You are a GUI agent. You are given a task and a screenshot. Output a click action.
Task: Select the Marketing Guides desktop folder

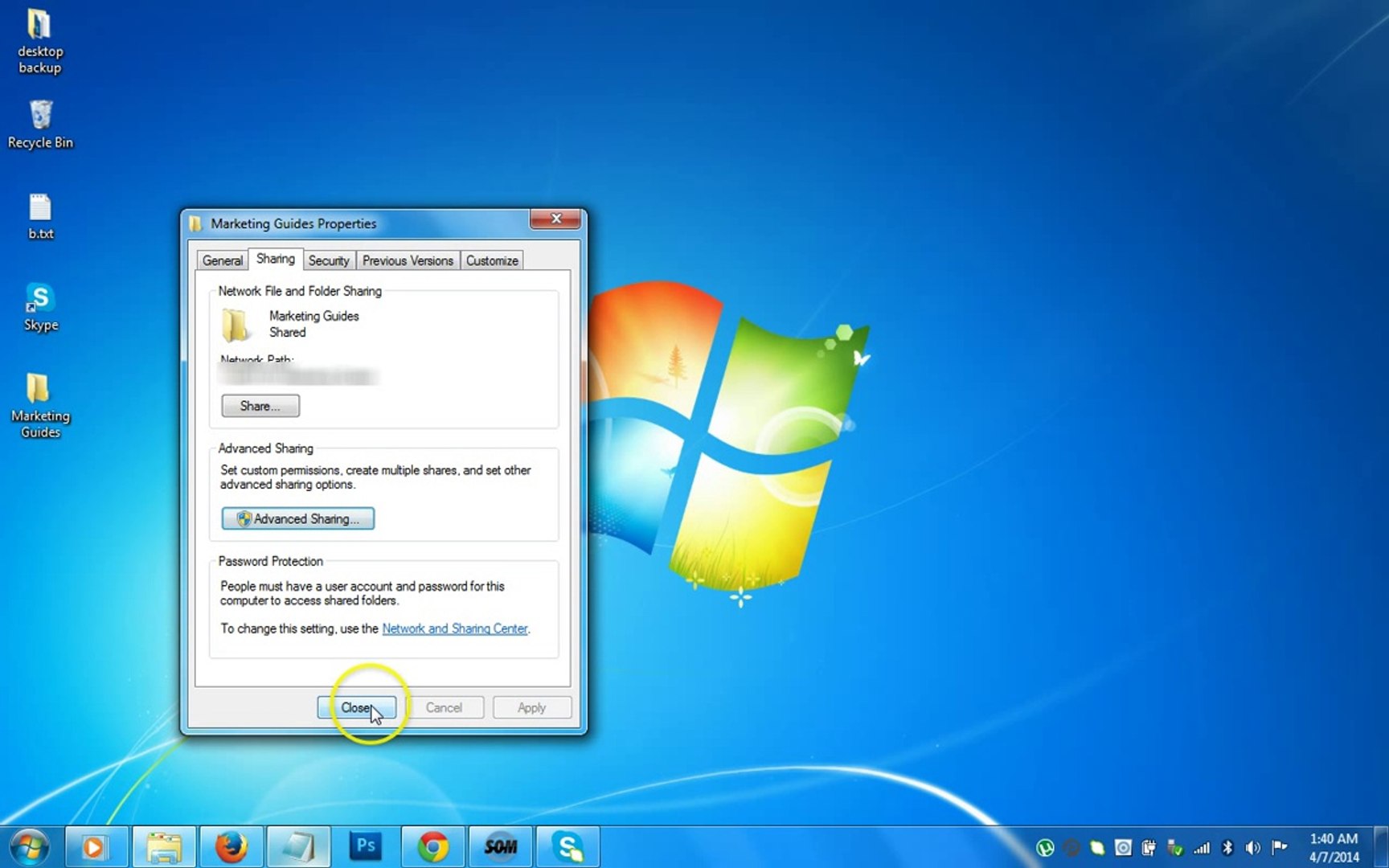(x=40, y=405)
